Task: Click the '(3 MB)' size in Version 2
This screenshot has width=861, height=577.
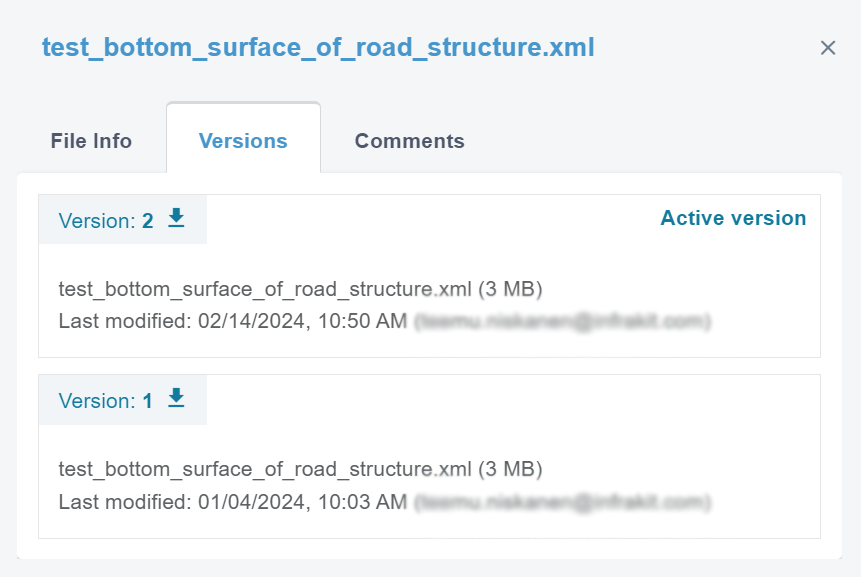Action: pyautogui.click(x=510, y=290)
